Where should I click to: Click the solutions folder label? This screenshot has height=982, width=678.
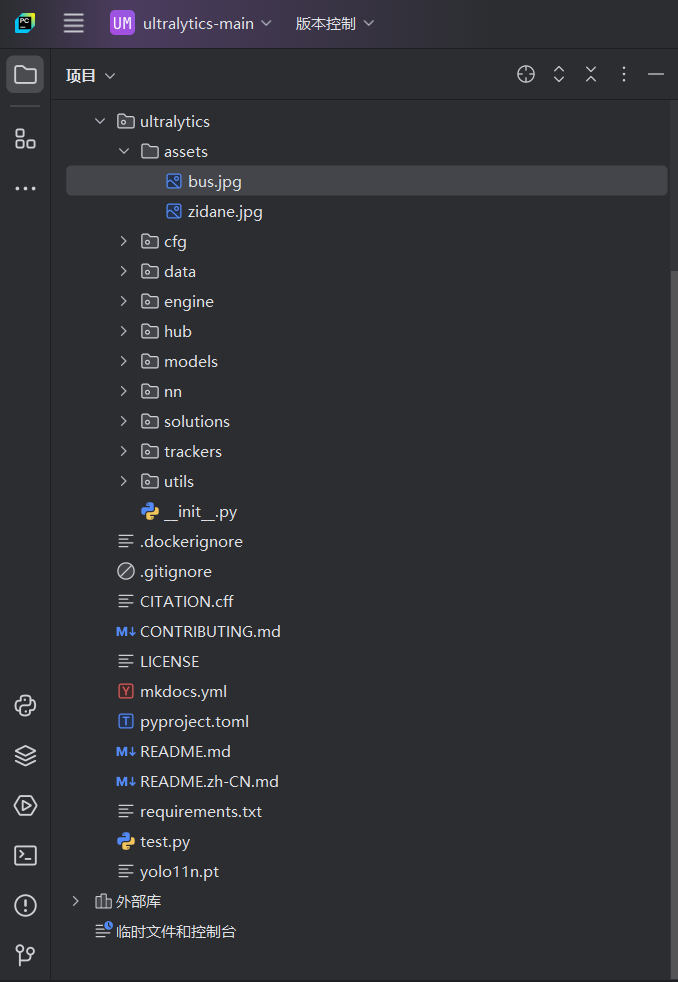click(197, 421)
